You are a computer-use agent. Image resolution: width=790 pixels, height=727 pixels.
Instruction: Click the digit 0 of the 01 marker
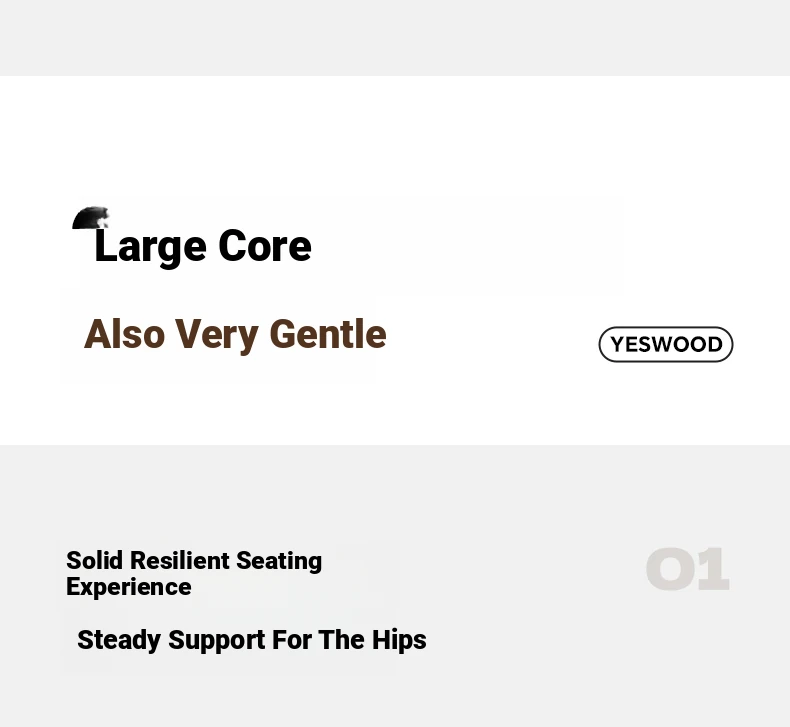[x=670, y=569]
